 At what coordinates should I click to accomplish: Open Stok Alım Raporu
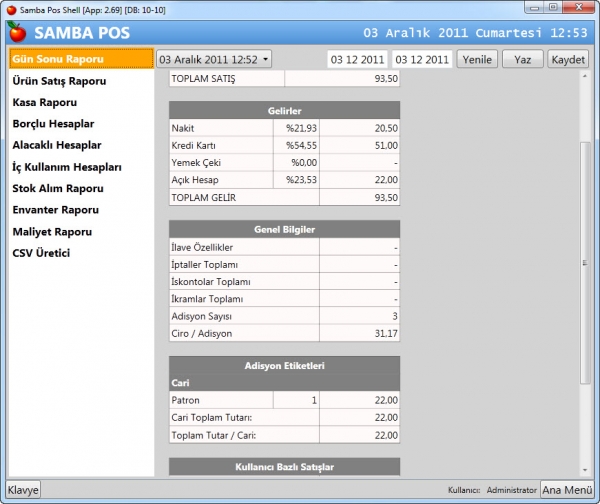58,189
